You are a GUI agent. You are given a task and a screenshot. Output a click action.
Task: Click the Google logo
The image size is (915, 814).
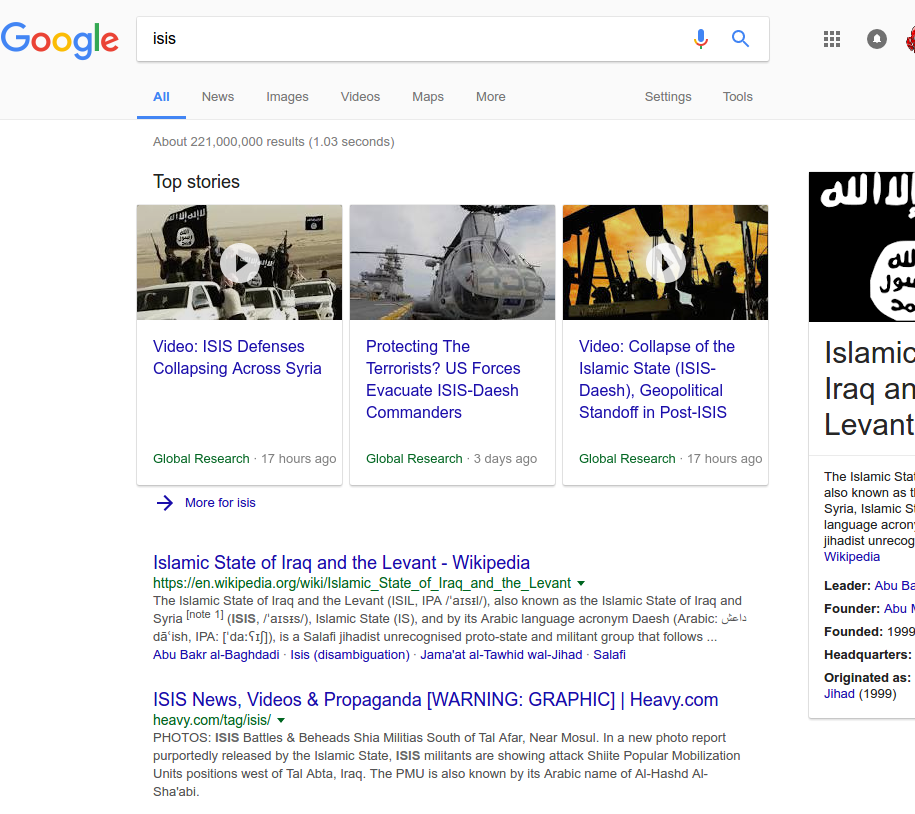click(x=60, y=40)
